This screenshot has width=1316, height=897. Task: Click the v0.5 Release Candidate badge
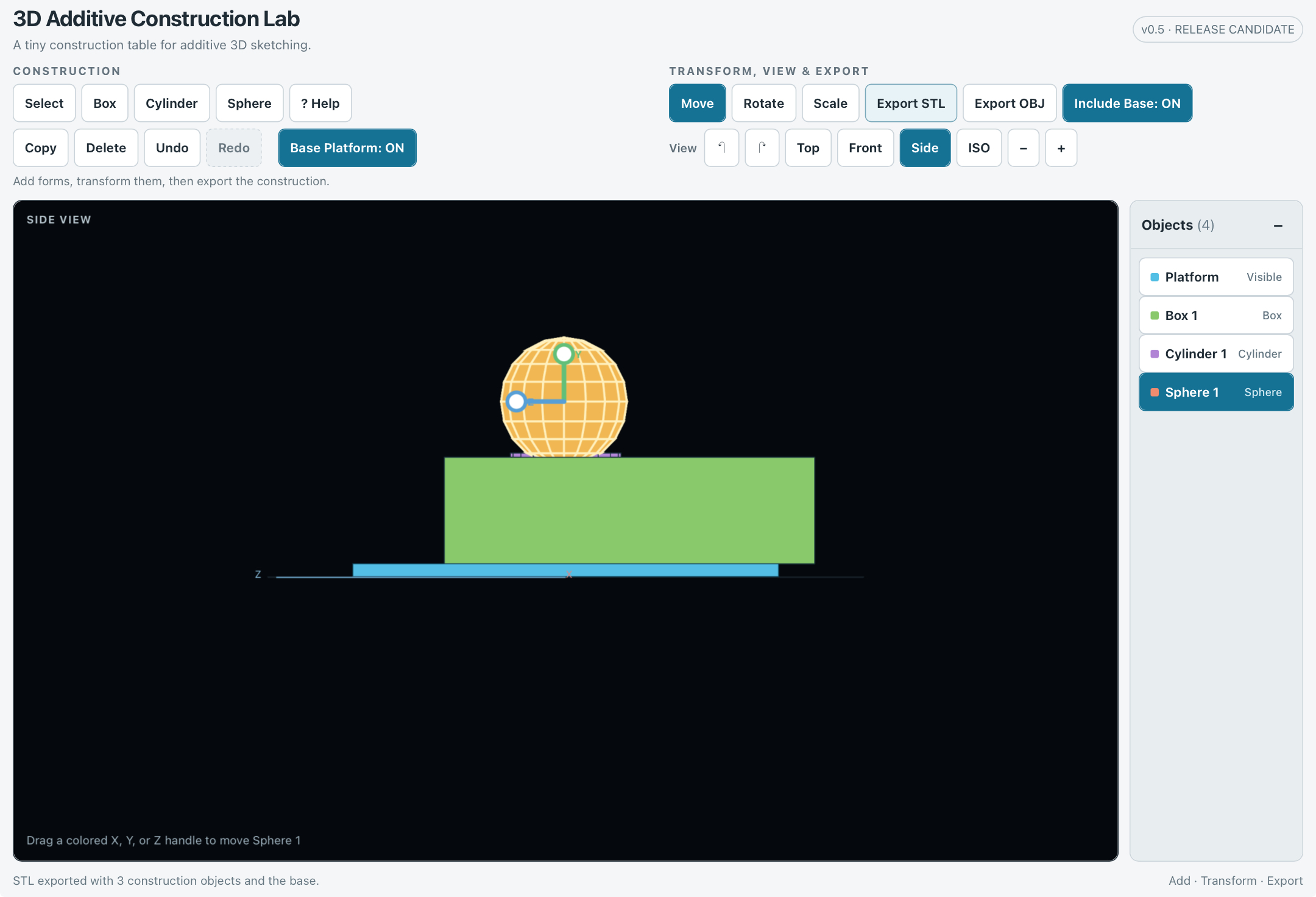click(1217, 29)
